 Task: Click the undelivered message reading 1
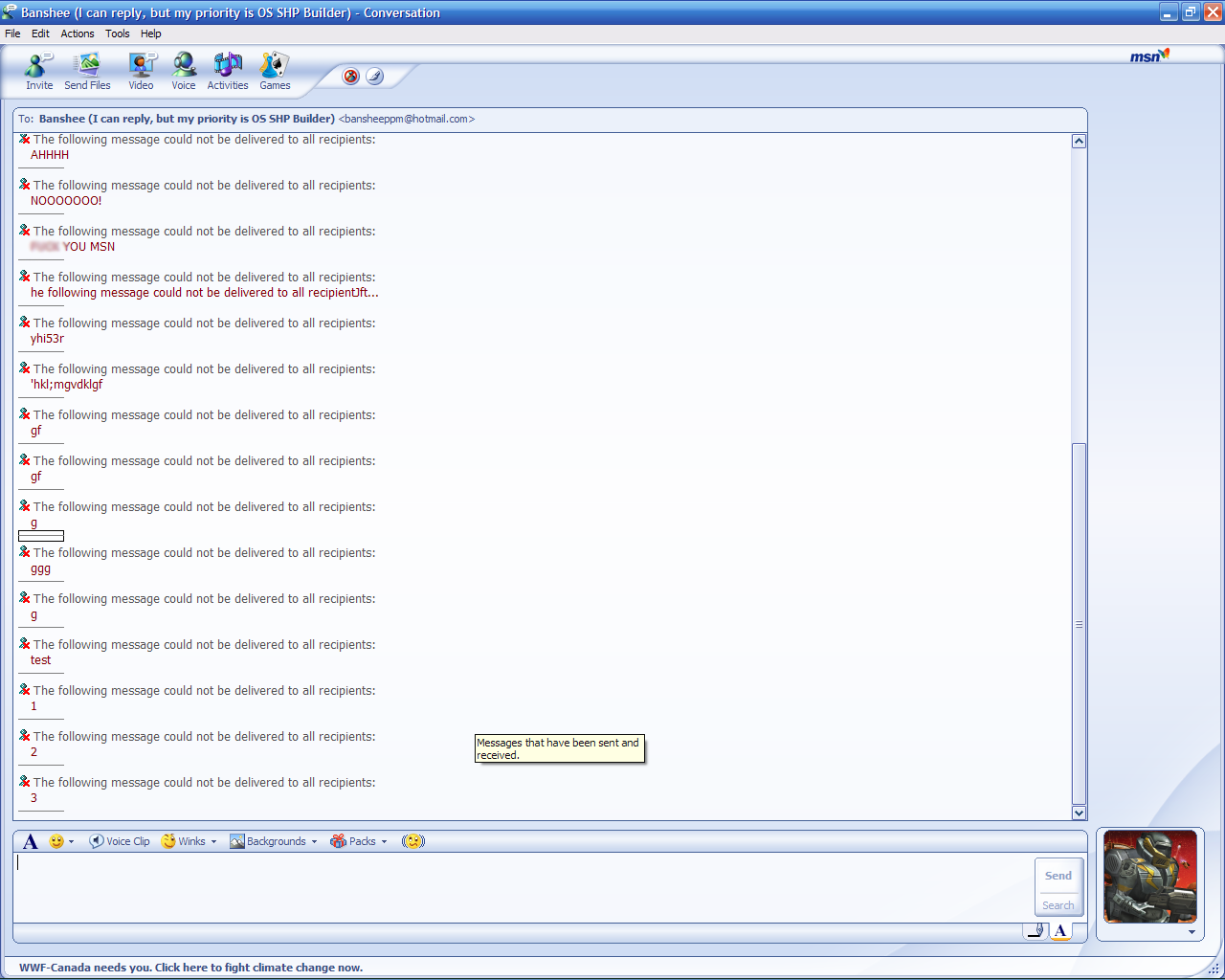click(x=33, y=705)
